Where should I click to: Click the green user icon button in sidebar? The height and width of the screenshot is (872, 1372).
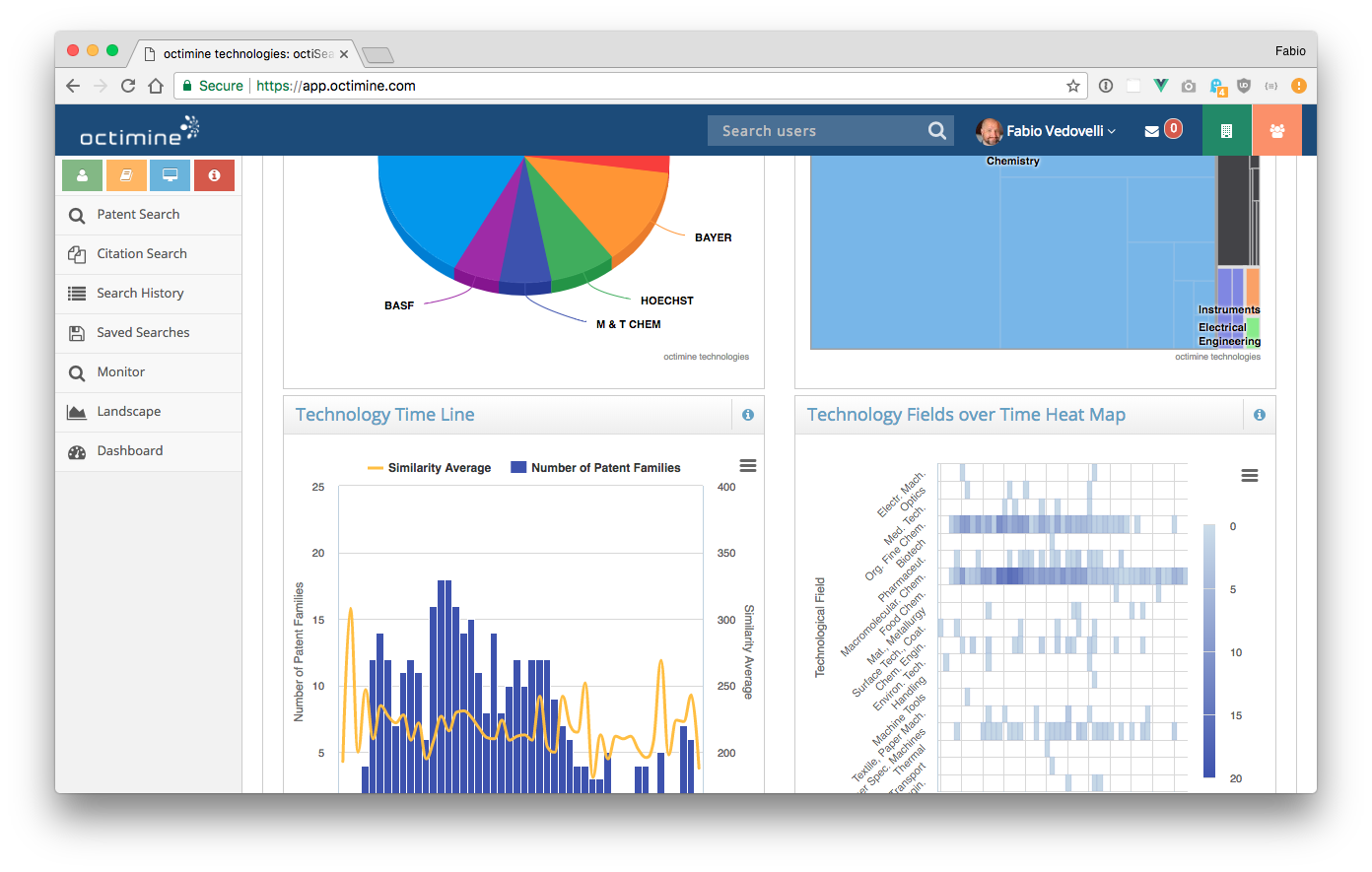83,175
